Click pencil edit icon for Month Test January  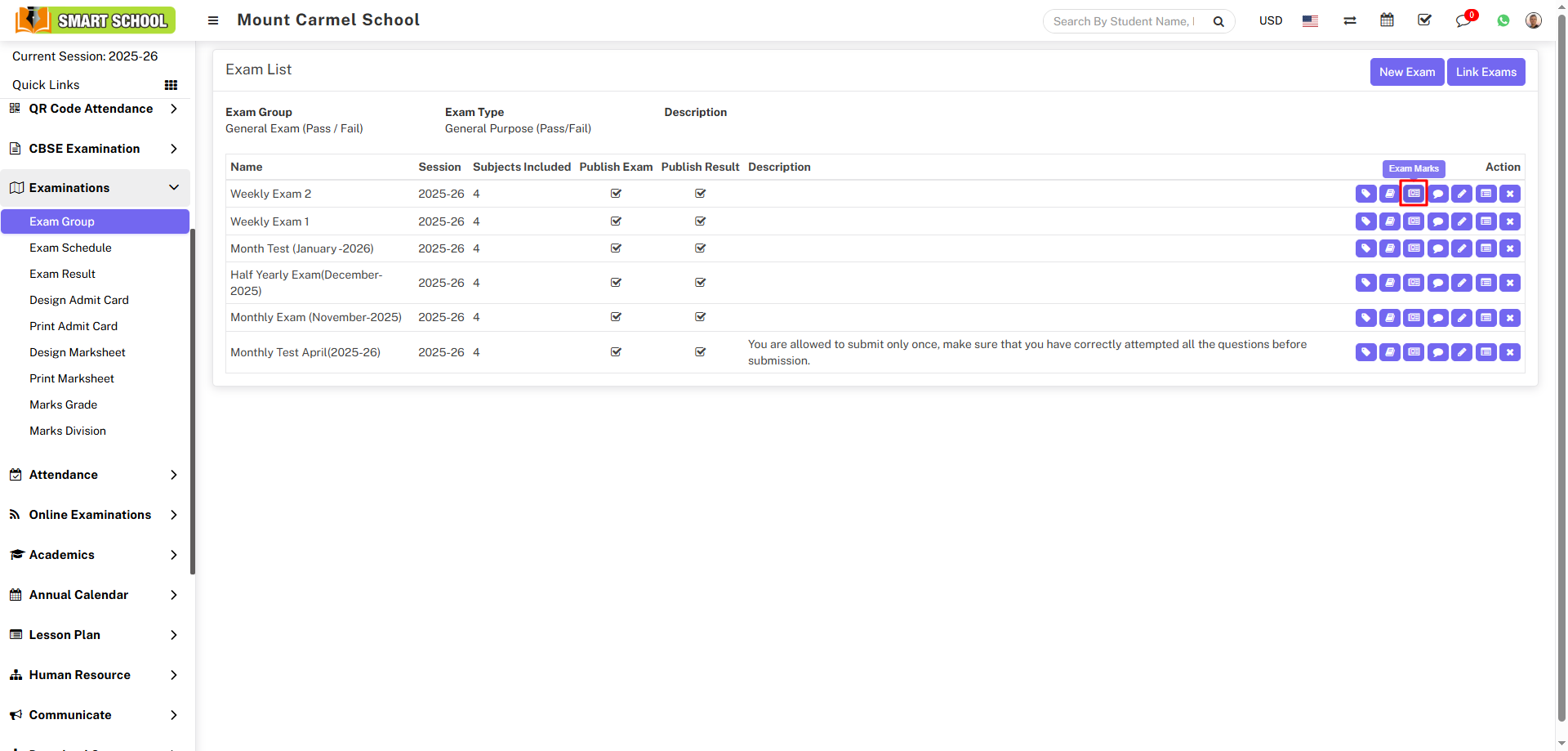[x=1462, y=248]
